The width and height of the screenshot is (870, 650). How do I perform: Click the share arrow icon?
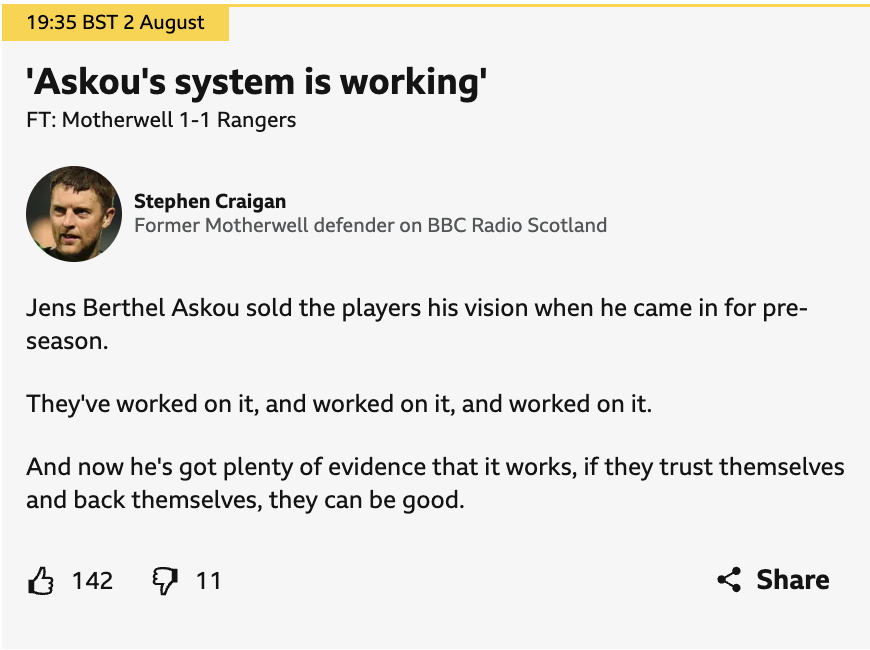tap(729, 579)
